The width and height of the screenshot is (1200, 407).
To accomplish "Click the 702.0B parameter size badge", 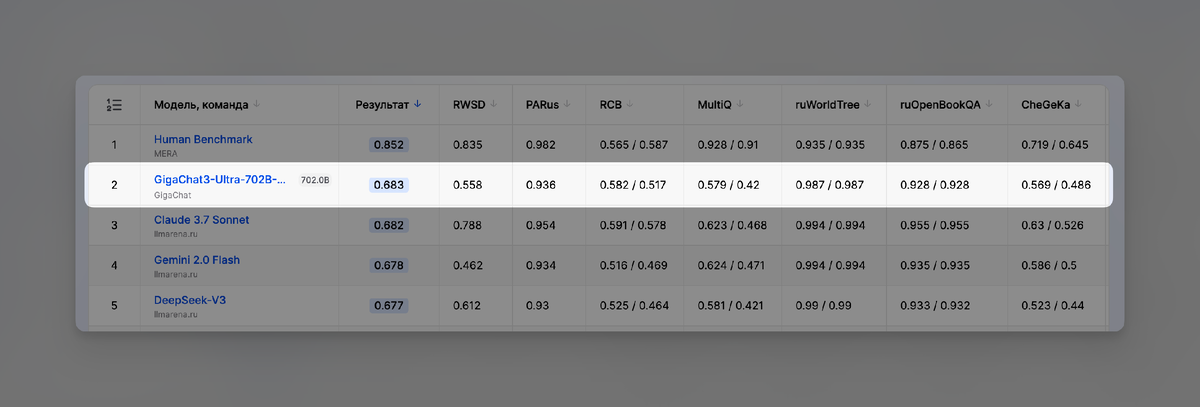I will tap(315, 180).
